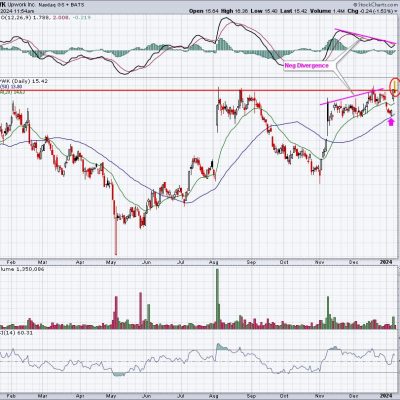Click Jul on the price panel date axis
Image resolution: width=400 pixels, height=400 pixels.
point(181,262)
